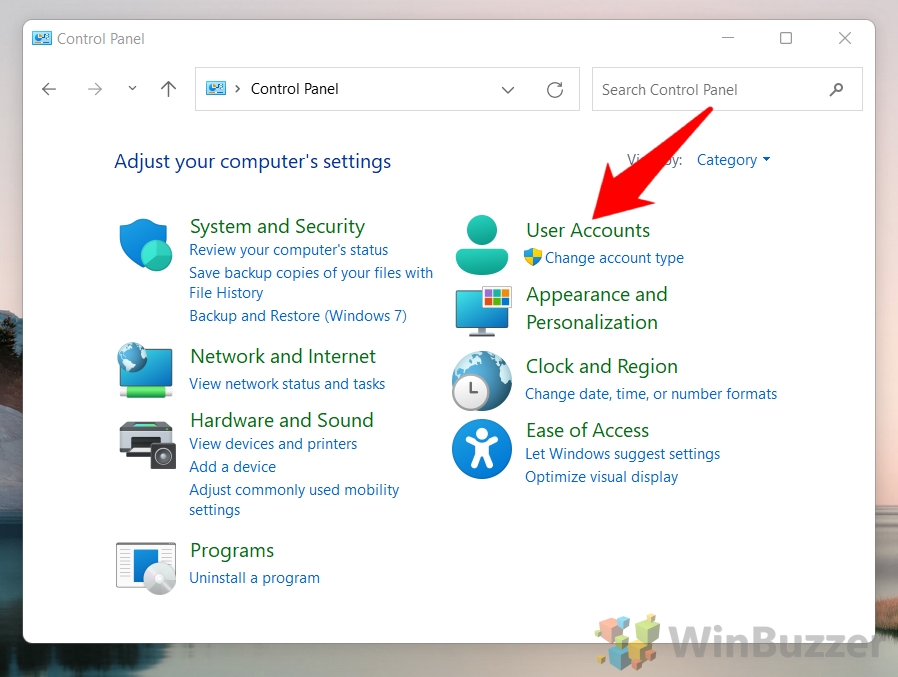
Task: Refresh the Control Panel view
Action: tap(554, 89)
